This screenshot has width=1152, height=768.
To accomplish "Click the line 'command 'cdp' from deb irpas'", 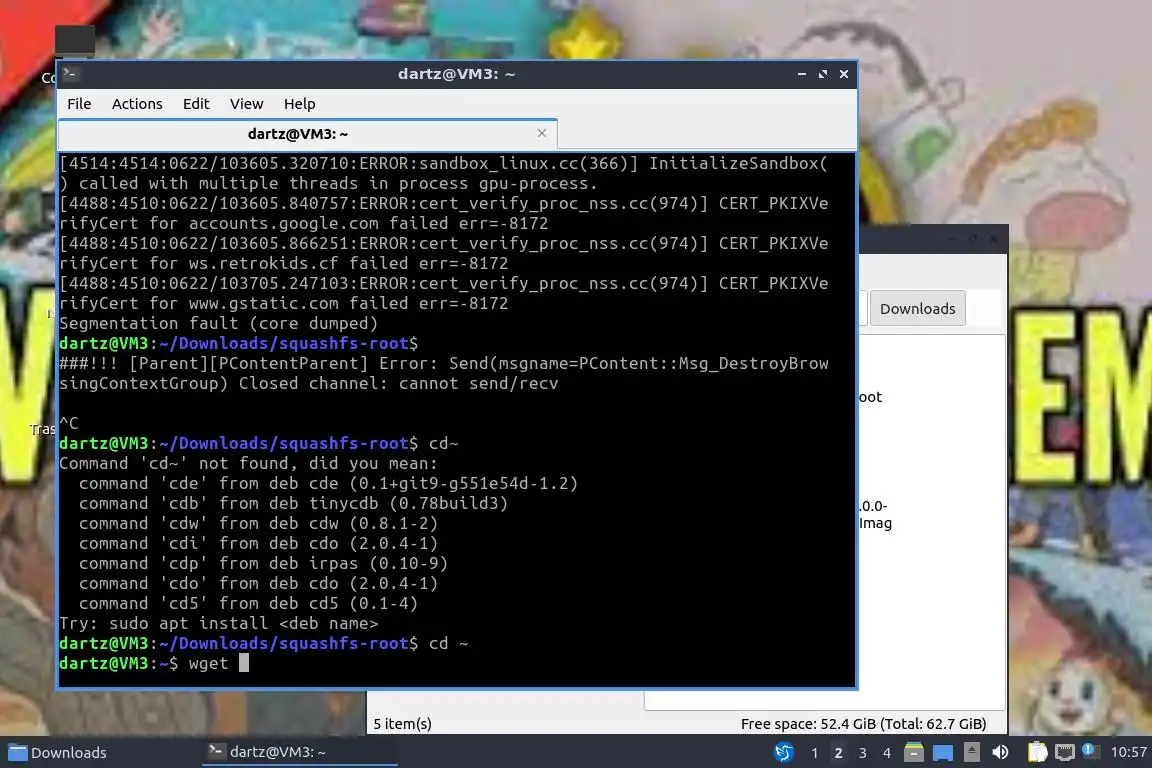I will [263, 564].
